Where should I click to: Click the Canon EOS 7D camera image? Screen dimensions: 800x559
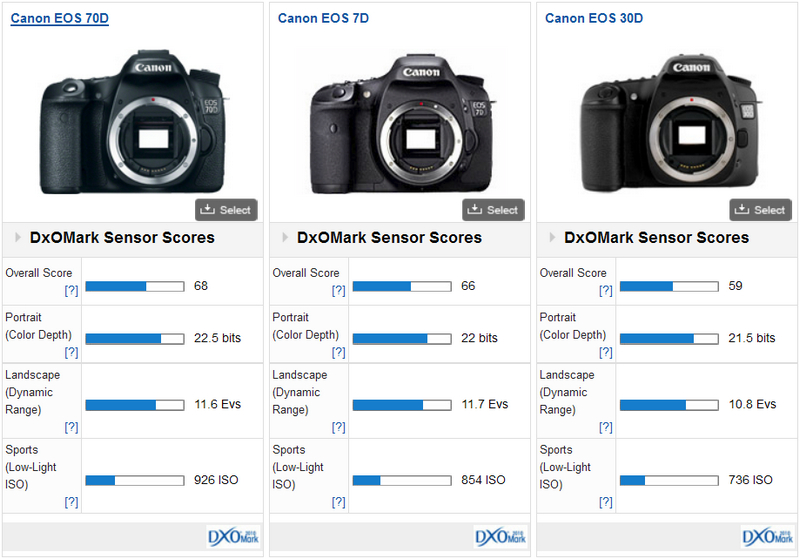coord(402,124)
